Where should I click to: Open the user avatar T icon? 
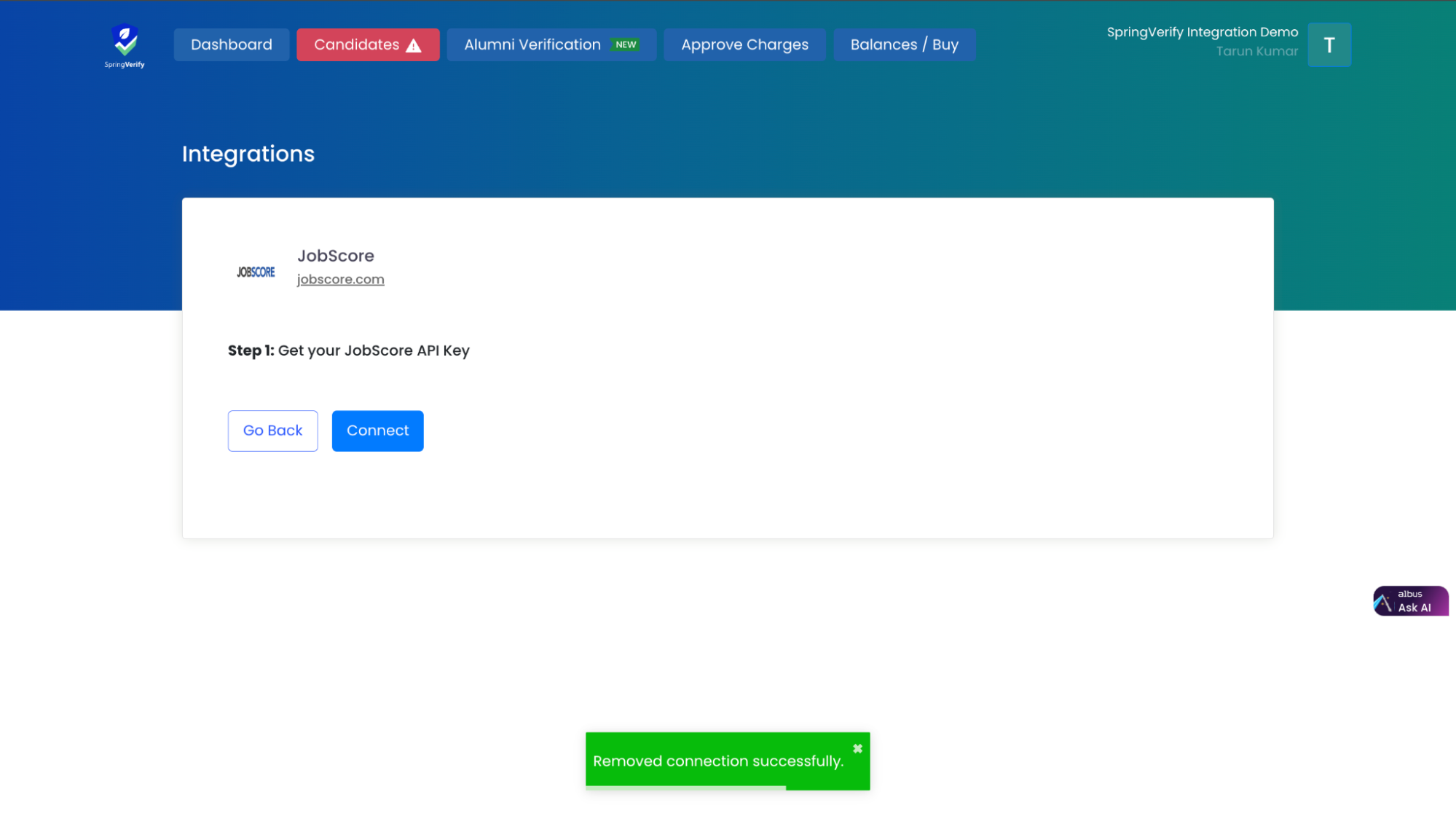click(1329, 44)
